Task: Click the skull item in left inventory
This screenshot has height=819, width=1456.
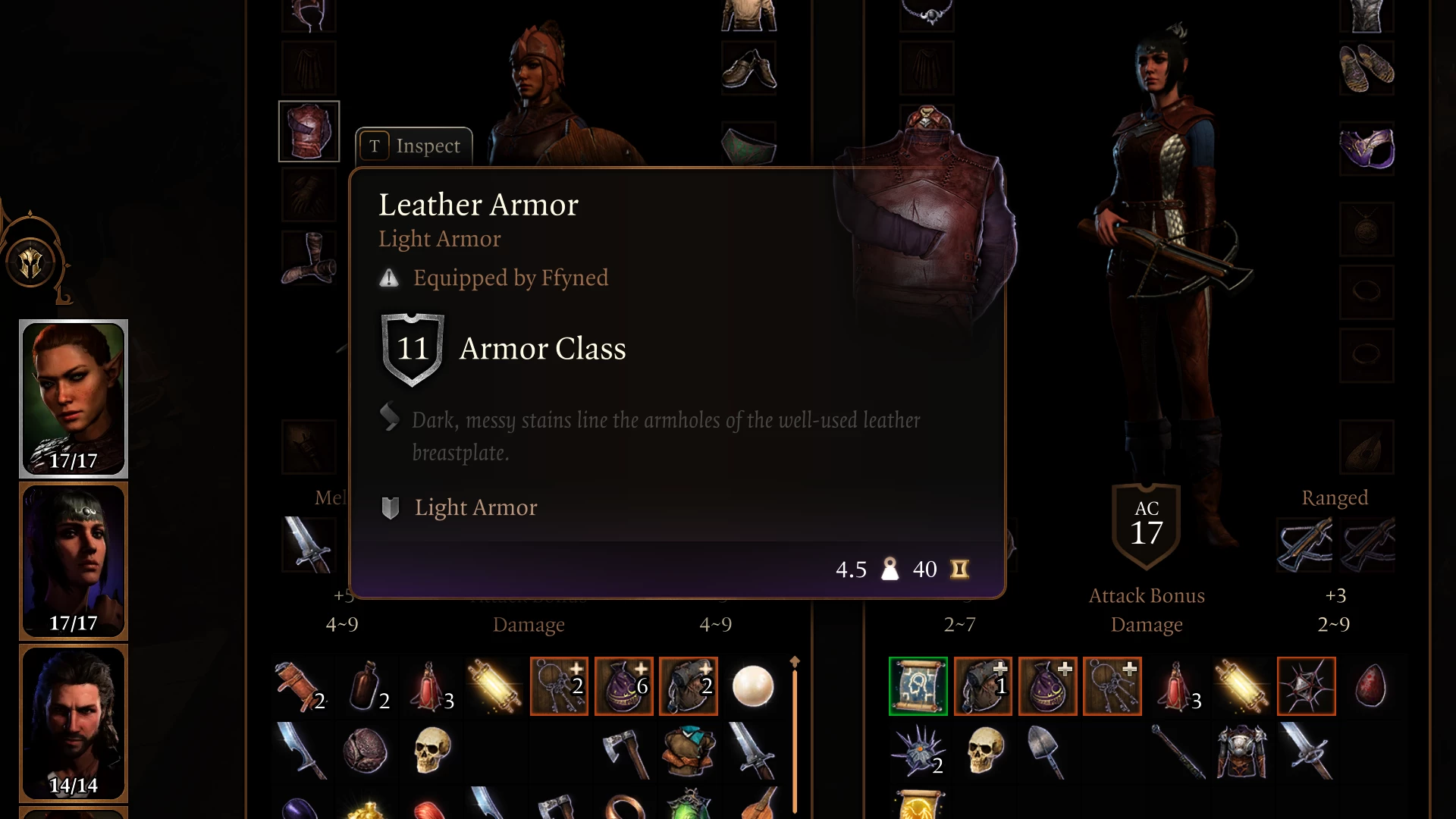Action: click(x=431, y=752)
